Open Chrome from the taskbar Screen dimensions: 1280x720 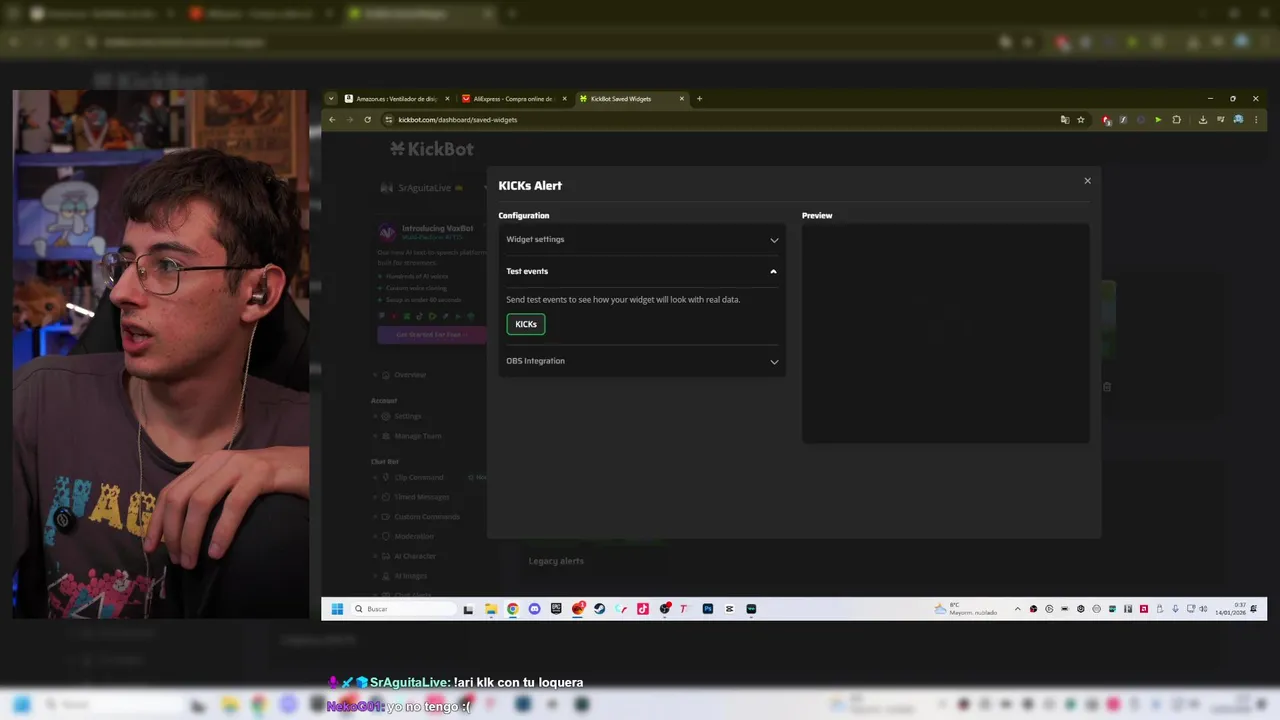tap(512, 609)
